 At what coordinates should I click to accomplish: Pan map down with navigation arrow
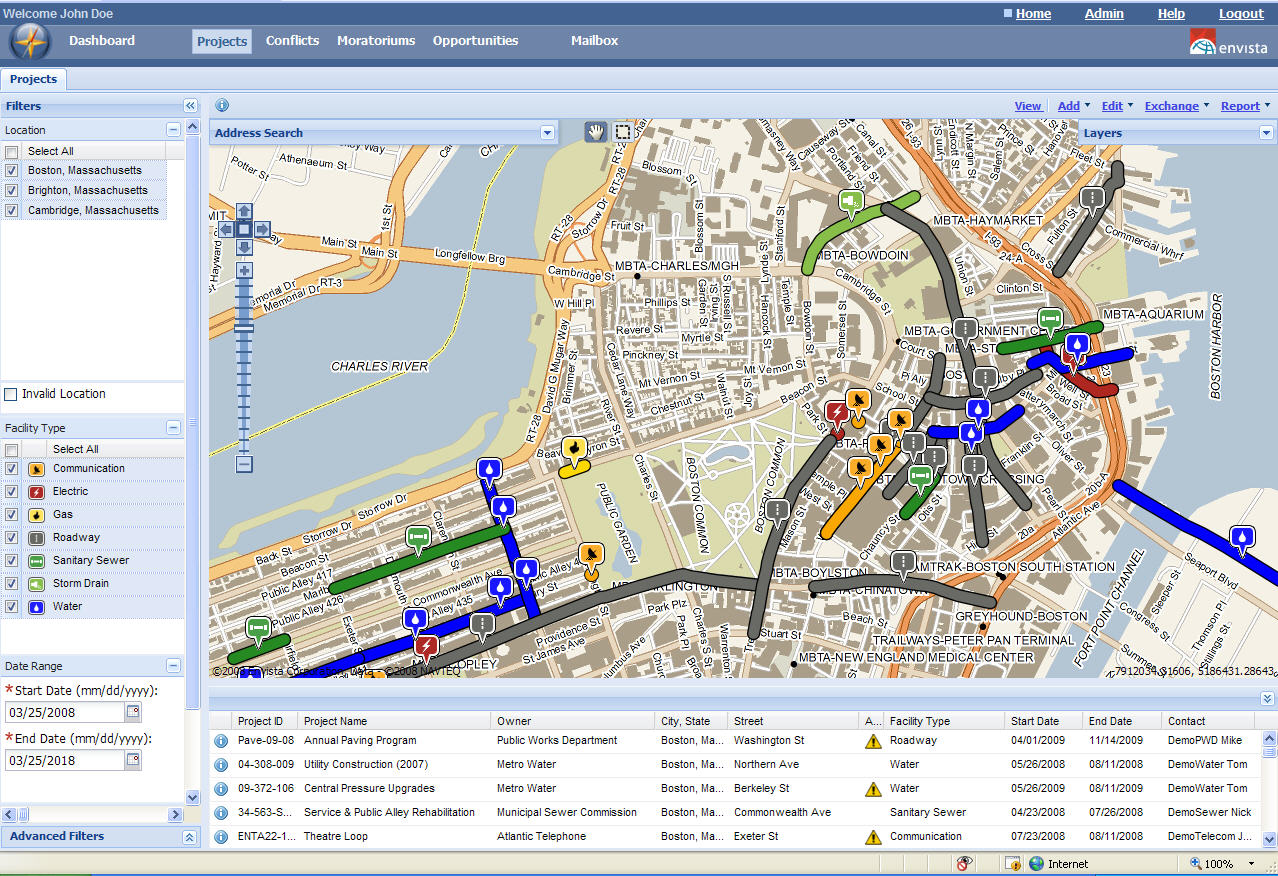click(244, 247)
